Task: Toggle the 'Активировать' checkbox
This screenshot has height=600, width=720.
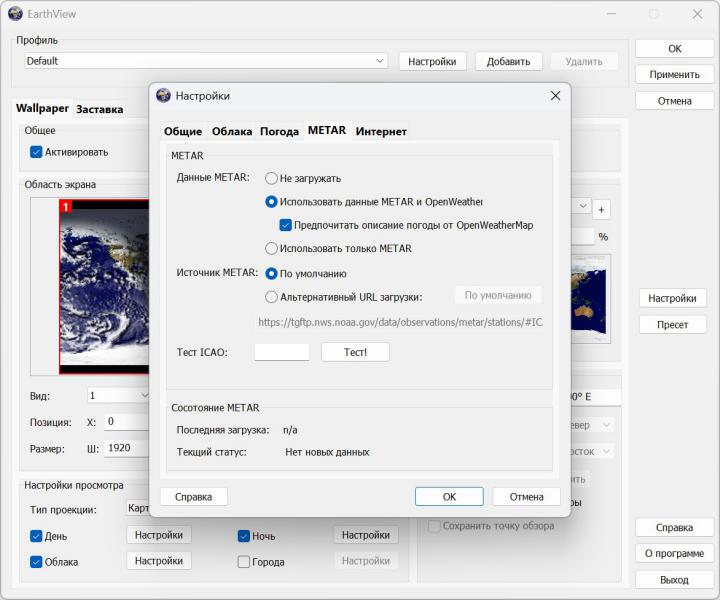Action: pos(36,152)
